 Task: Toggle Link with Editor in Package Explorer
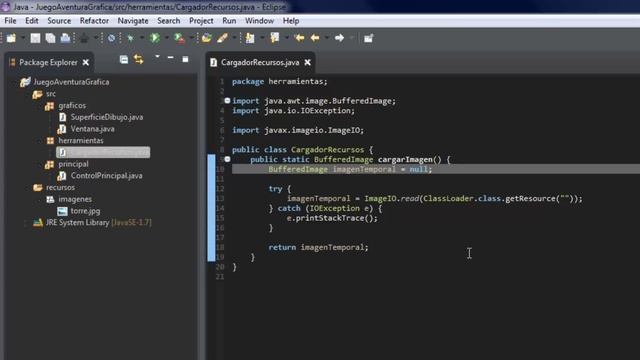coord(139,60)
